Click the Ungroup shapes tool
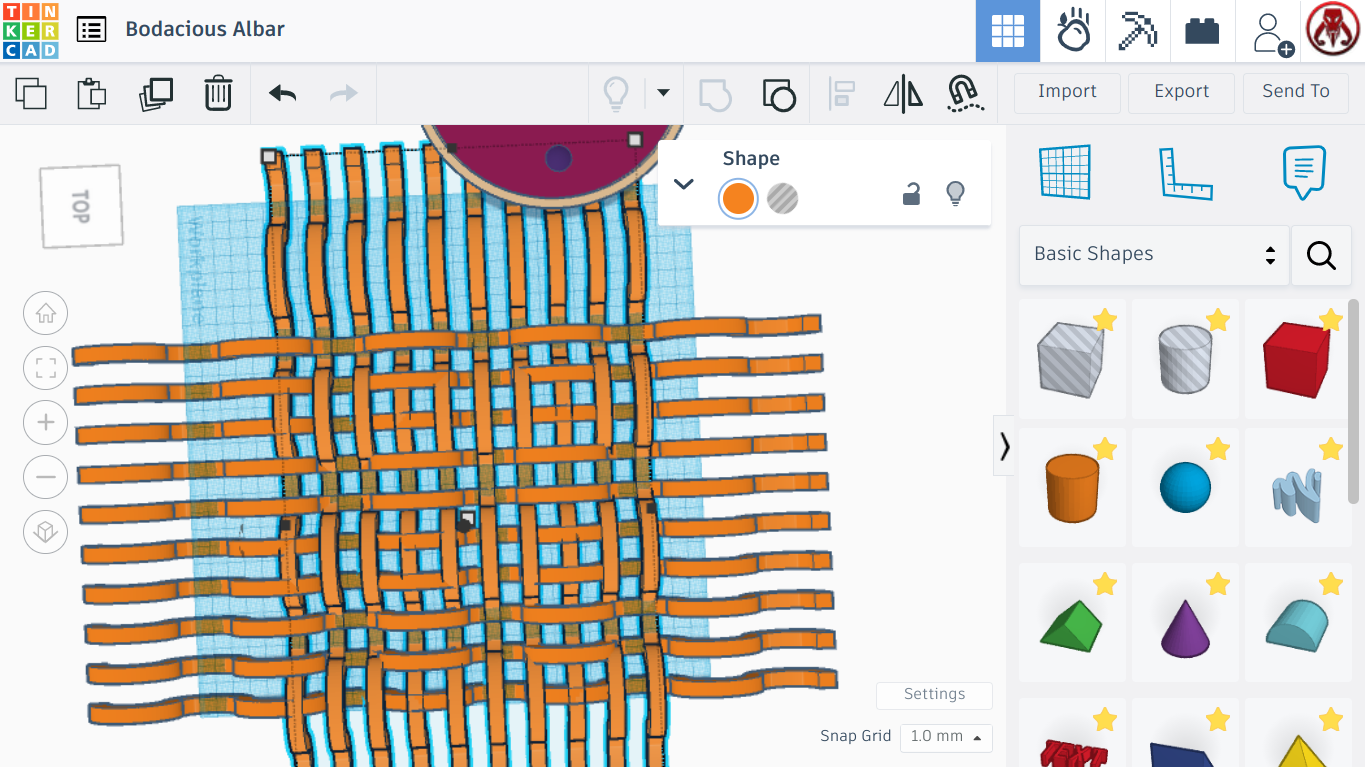This screenshot has height=767, width=1365. pyautogui.click(x=779, y=94)
